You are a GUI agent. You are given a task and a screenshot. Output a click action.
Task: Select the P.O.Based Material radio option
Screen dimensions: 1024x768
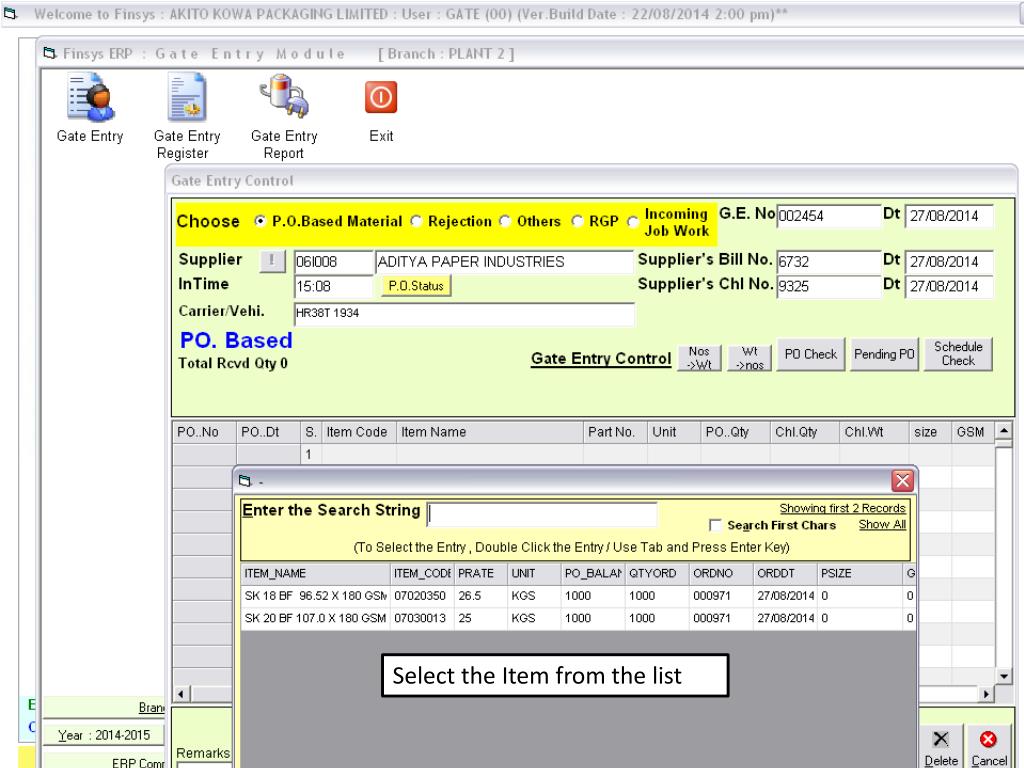pos(261,221)
